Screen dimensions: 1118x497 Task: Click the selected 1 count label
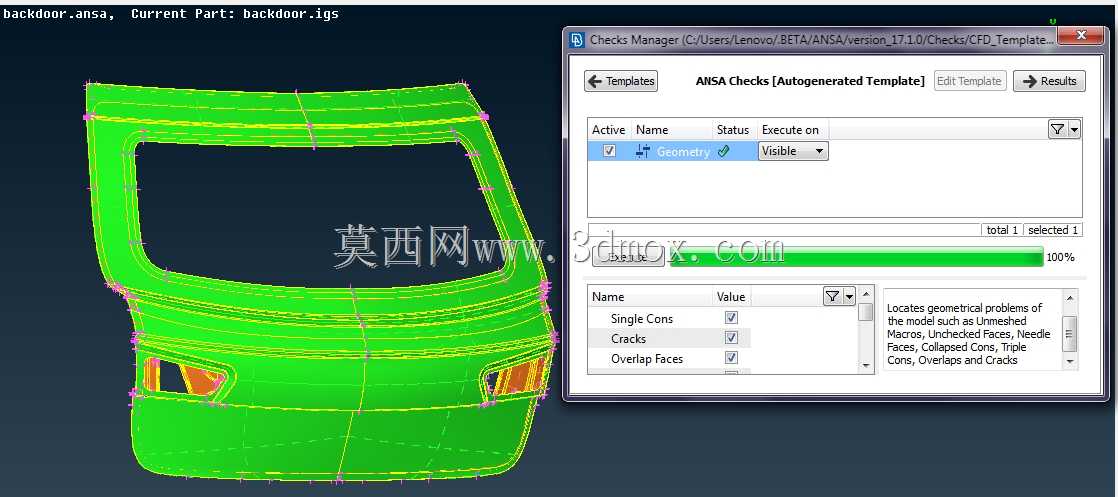pos(1054,230)
